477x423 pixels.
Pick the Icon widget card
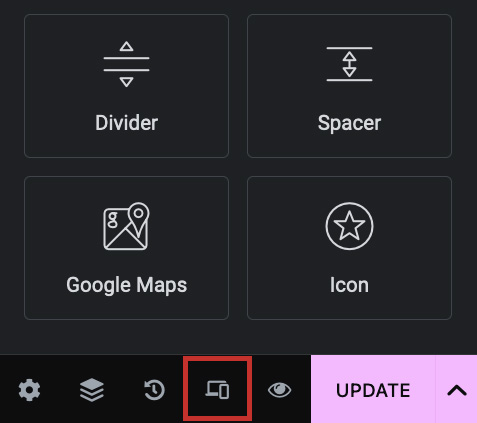point(349,248)
